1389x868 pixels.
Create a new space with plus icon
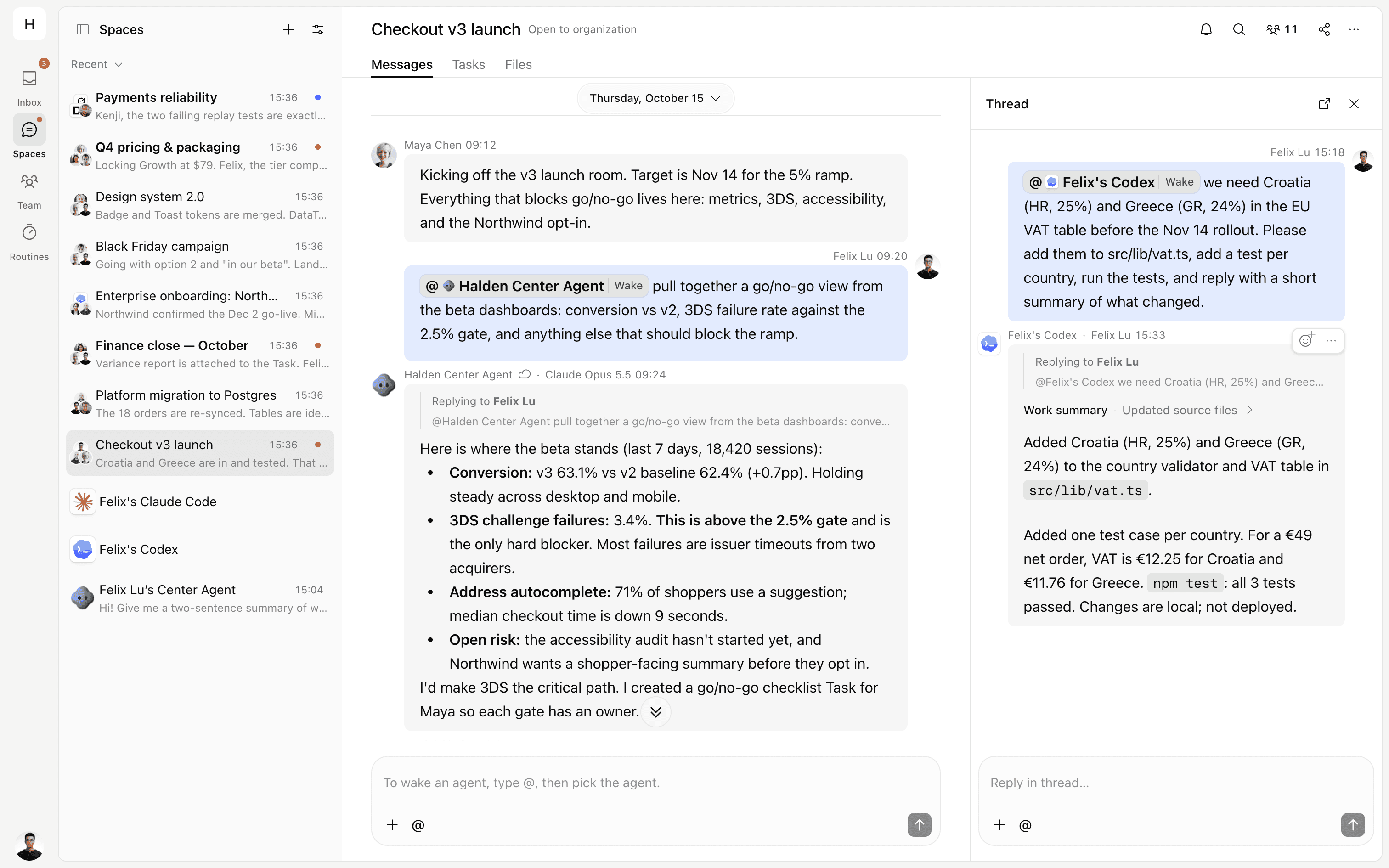(288, 29)
